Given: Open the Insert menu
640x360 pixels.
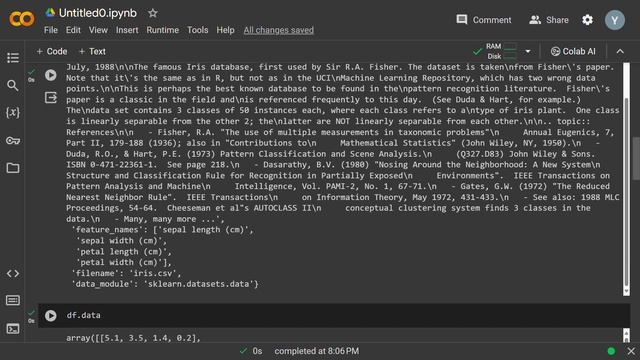Looking at the screenshot, I should coord(127,30).
